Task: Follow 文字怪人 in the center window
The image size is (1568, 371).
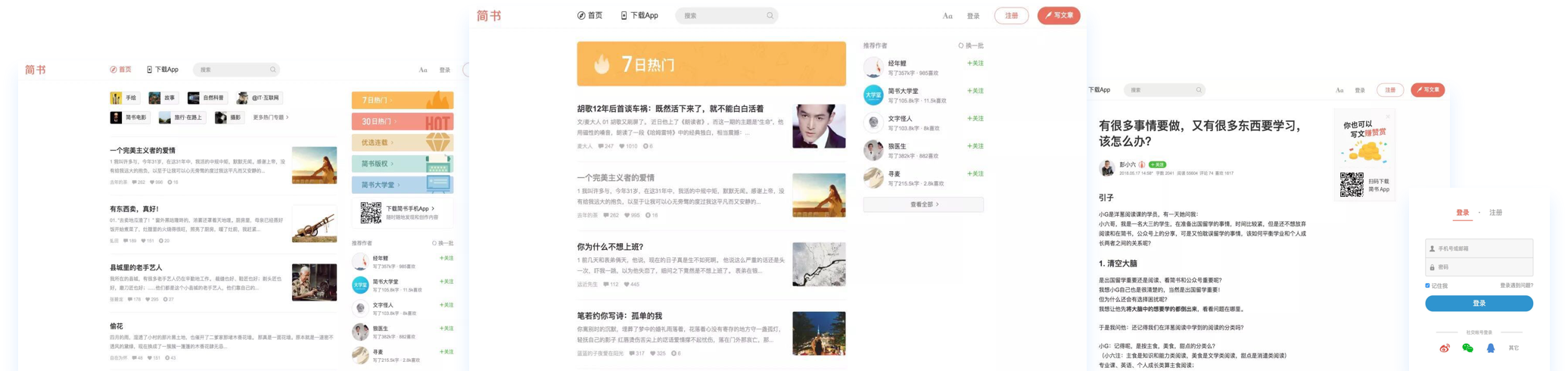Action: coord(975,119)
